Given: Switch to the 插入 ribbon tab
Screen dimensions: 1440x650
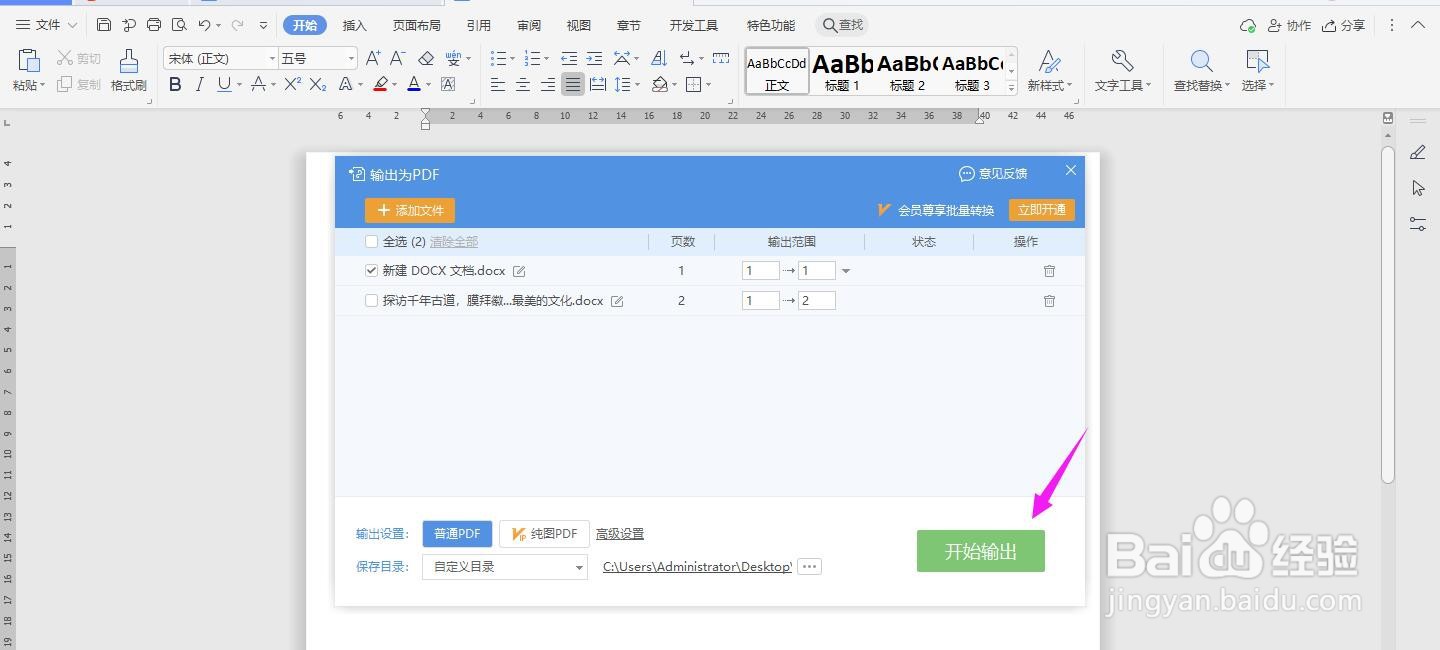Looking at the screenshot, I should 354,25.
